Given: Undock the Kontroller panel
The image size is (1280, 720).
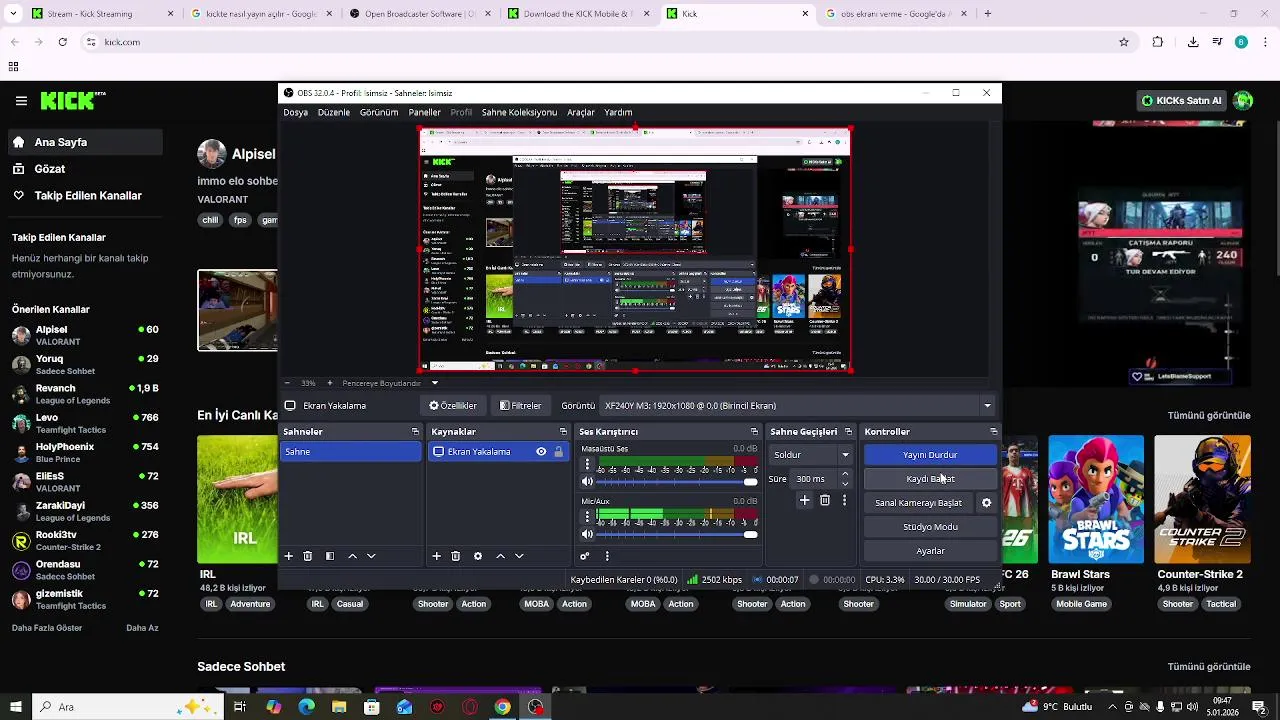Looking at the screenshot, I should 993,432.
